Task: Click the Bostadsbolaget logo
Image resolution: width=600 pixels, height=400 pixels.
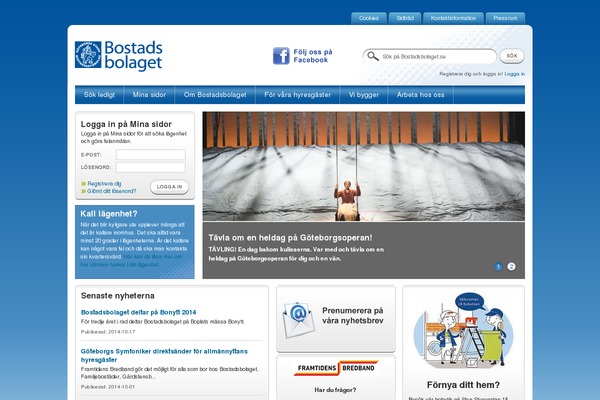Action: [119, 56]
